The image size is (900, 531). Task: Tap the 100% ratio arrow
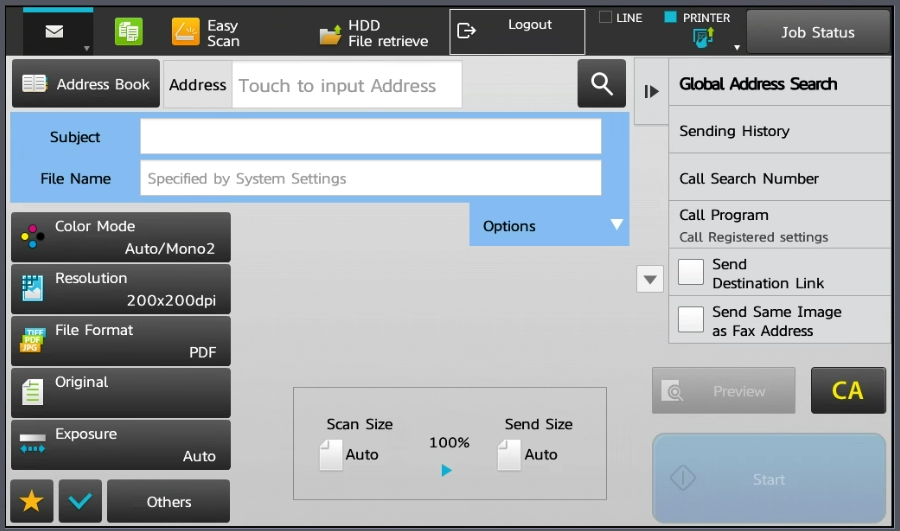tap(447, 471)
